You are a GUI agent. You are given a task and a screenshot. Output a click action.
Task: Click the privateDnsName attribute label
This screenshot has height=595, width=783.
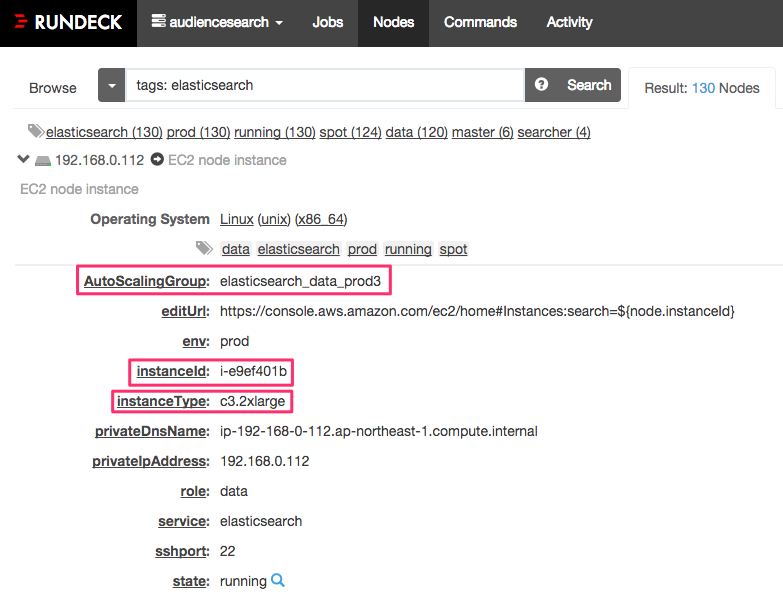pyautogui.click(x=152, y=431)
